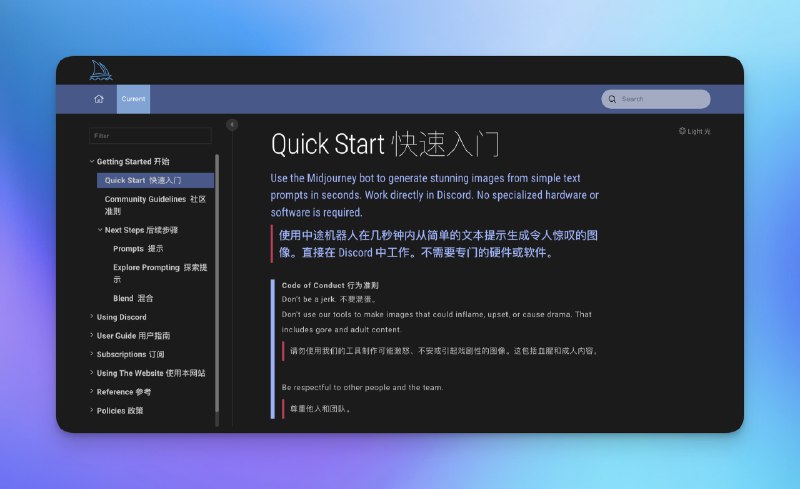Click the Quick Start 快速入门 heading
The image size is (800, 489).
coord(385,144)
